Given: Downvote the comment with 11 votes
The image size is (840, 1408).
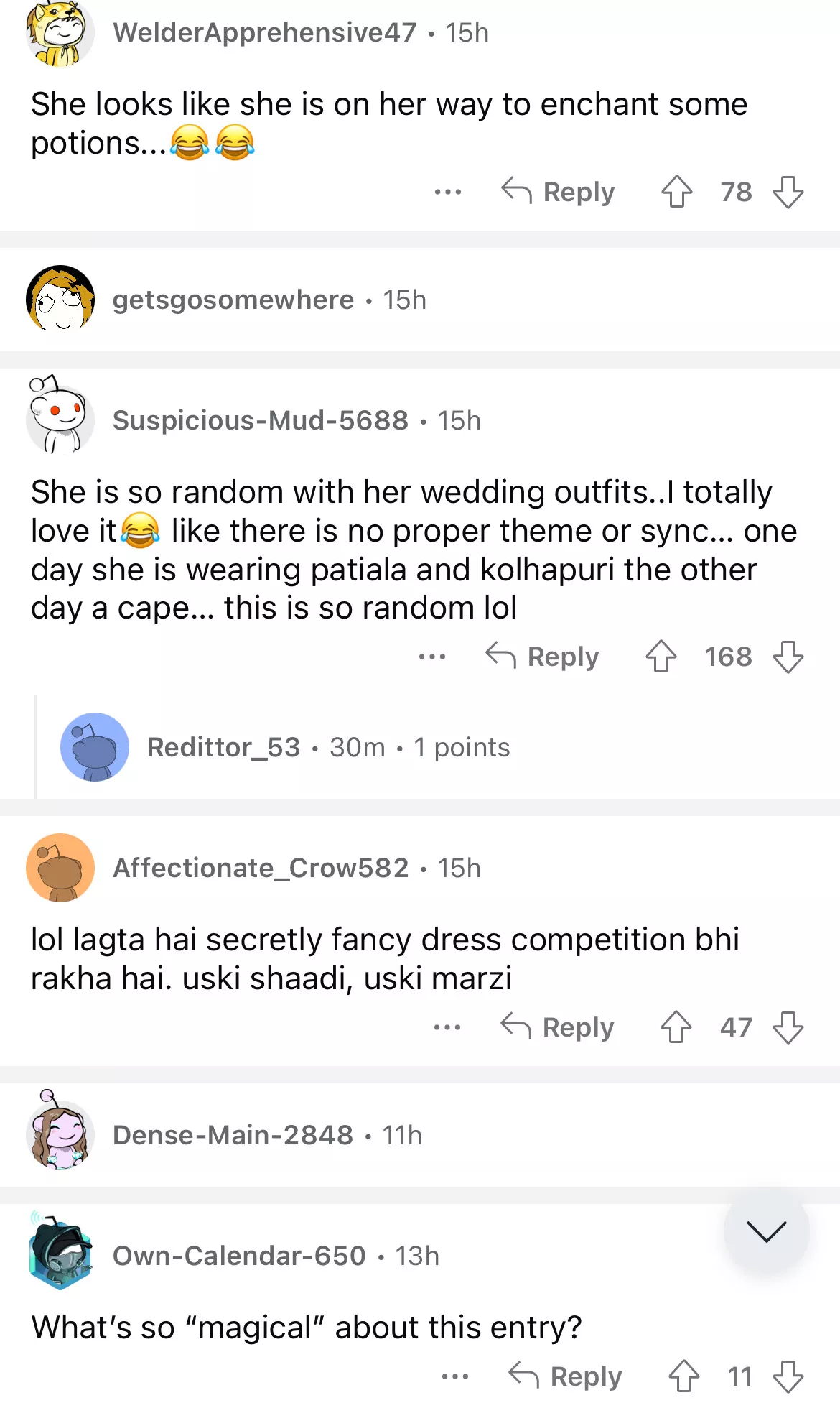Looking at the screenshot, I should 788,1376.
